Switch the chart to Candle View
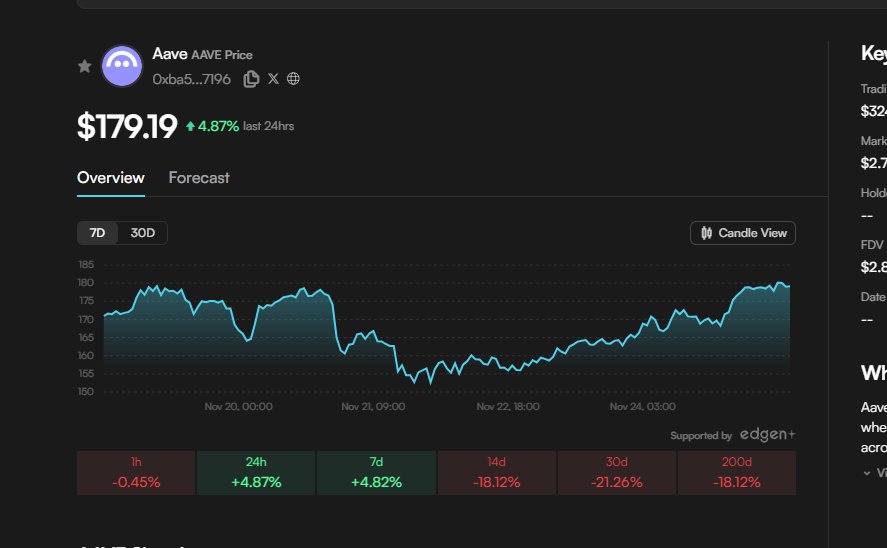 tap(743, 233)
